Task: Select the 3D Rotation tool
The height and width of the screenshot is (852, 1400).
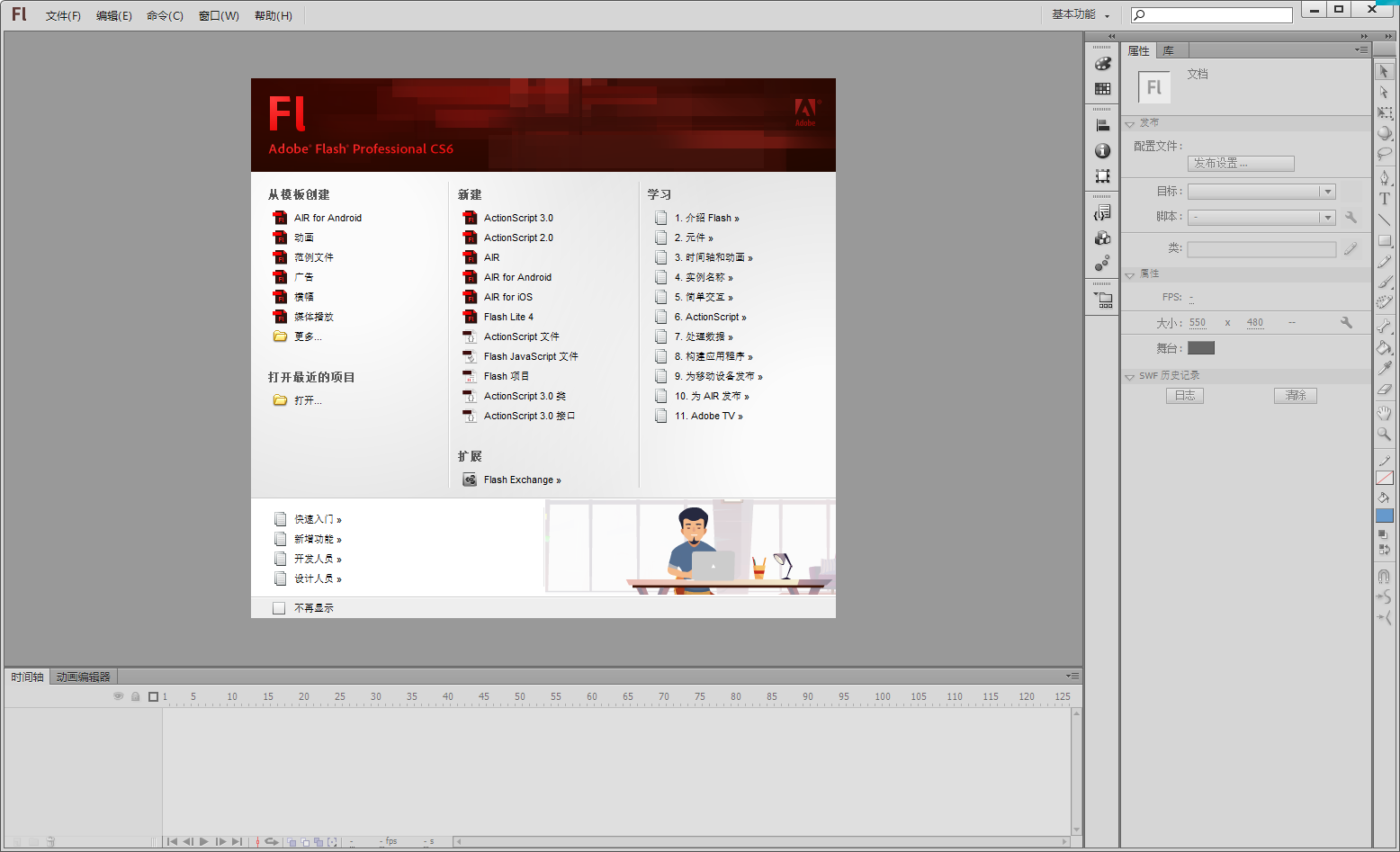Action: 1385,133
